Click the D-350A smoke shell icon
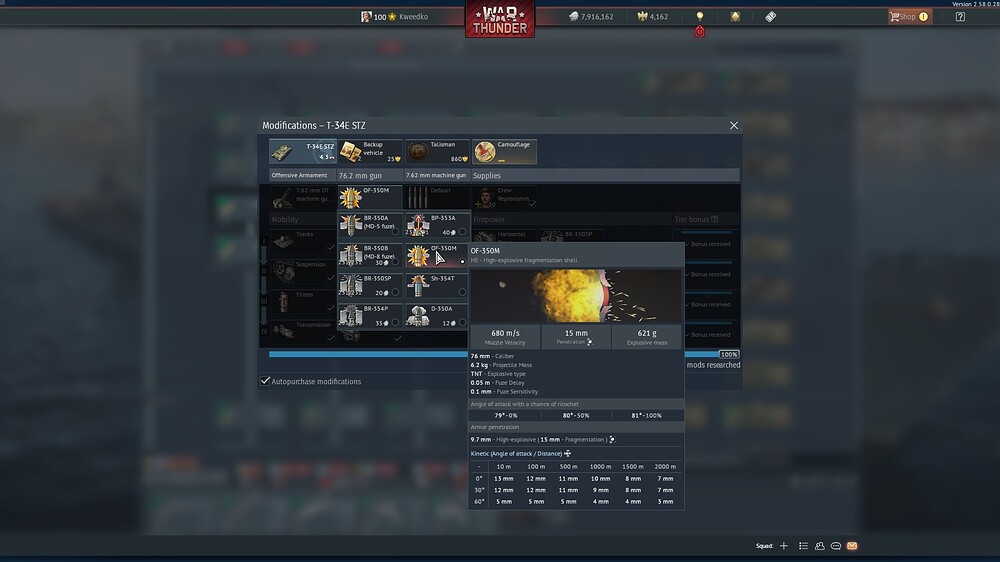This screenshot has width=1000, height=562. [418, 316]
